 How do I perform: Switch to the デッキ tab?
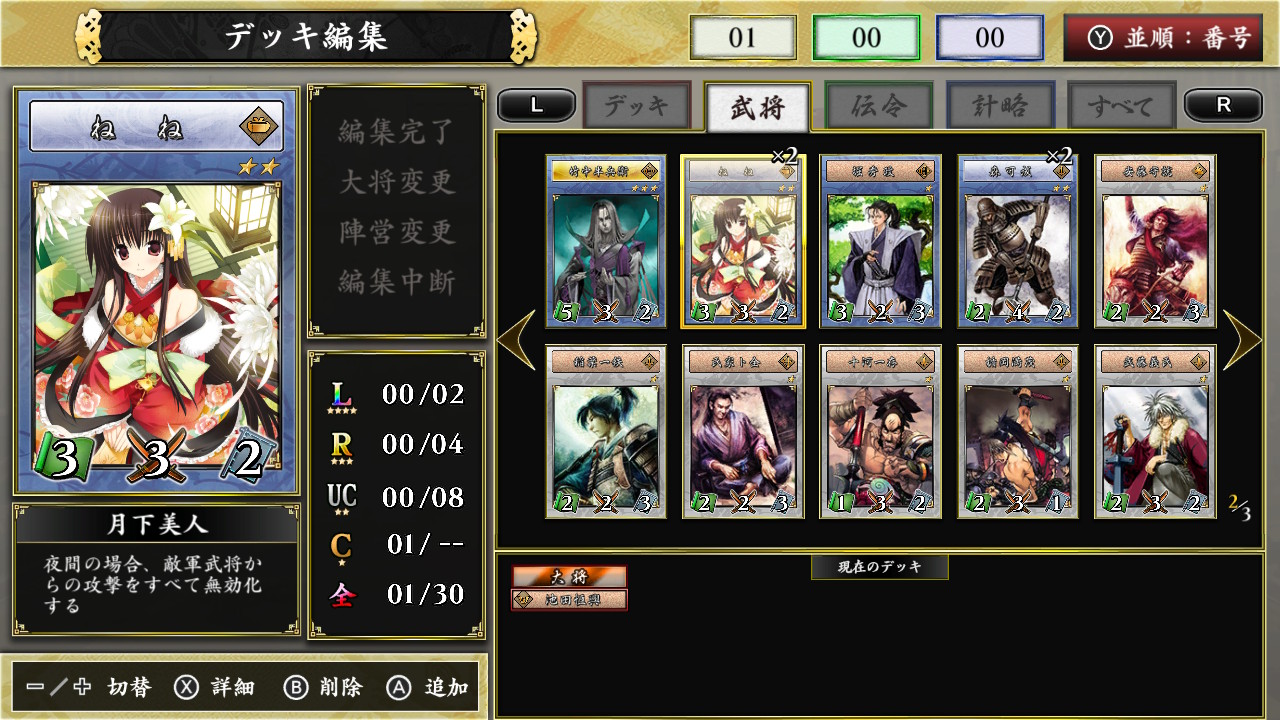coord(636,106)
